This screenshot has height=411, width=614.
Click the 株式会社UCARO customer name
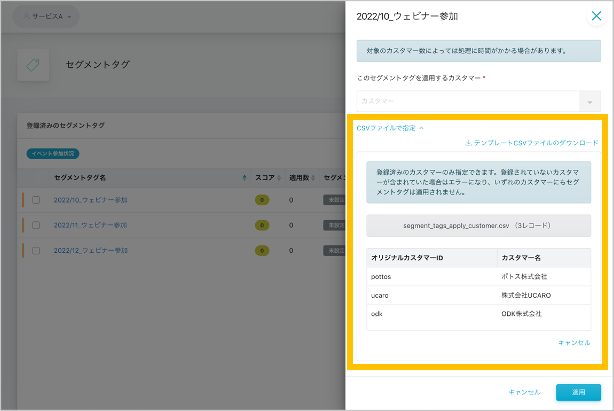click(526, 295)
